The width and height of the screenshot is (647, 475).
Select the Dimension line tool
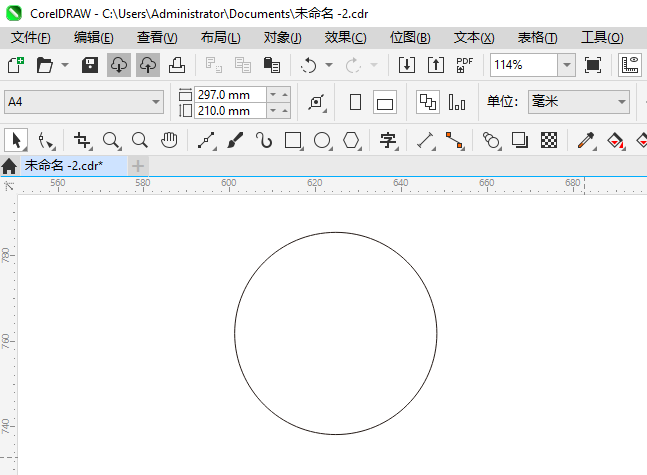tap(425, 140)
